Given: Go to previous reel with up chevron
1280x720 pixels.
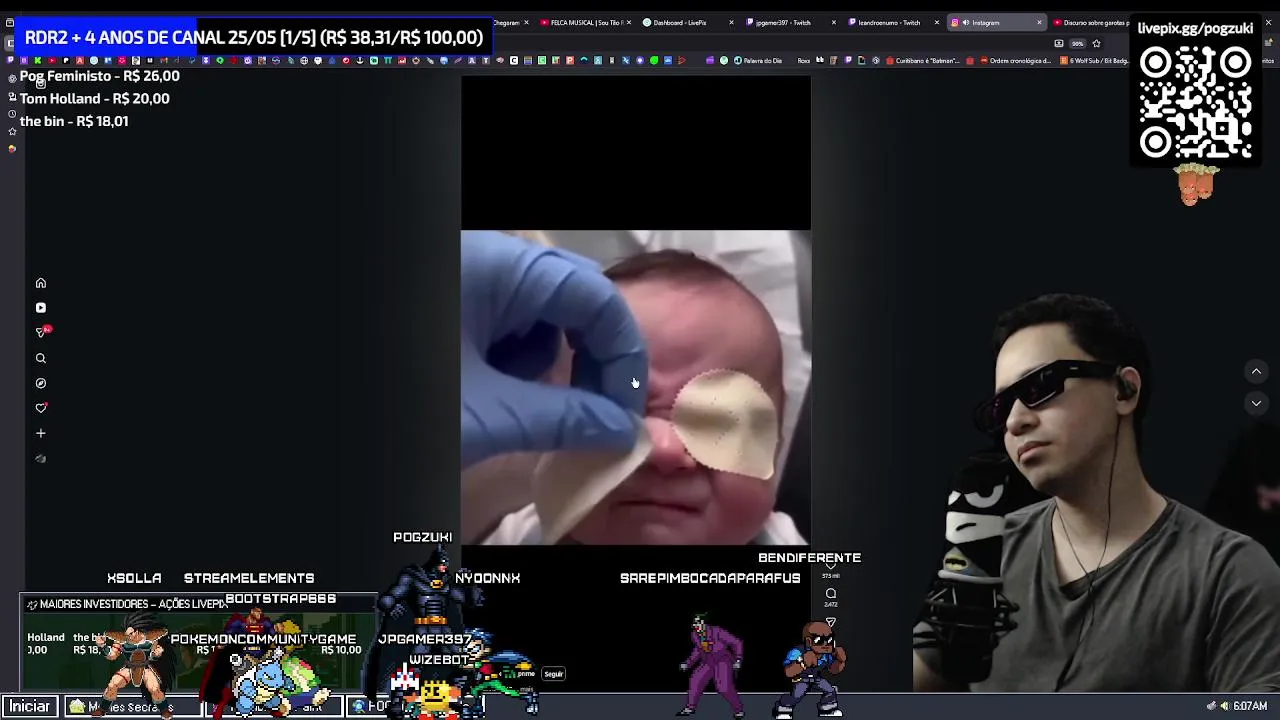Looking at the screenshot, I should (1256, 371).
